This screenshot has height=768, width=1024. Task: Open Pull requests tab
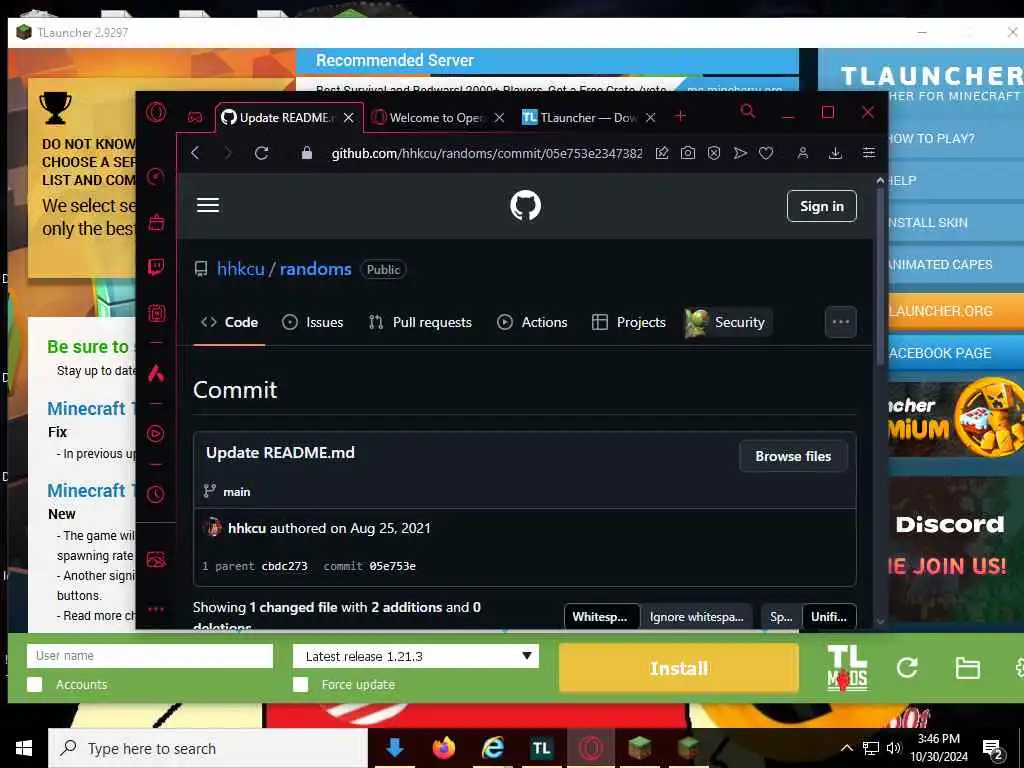[420, 322]
